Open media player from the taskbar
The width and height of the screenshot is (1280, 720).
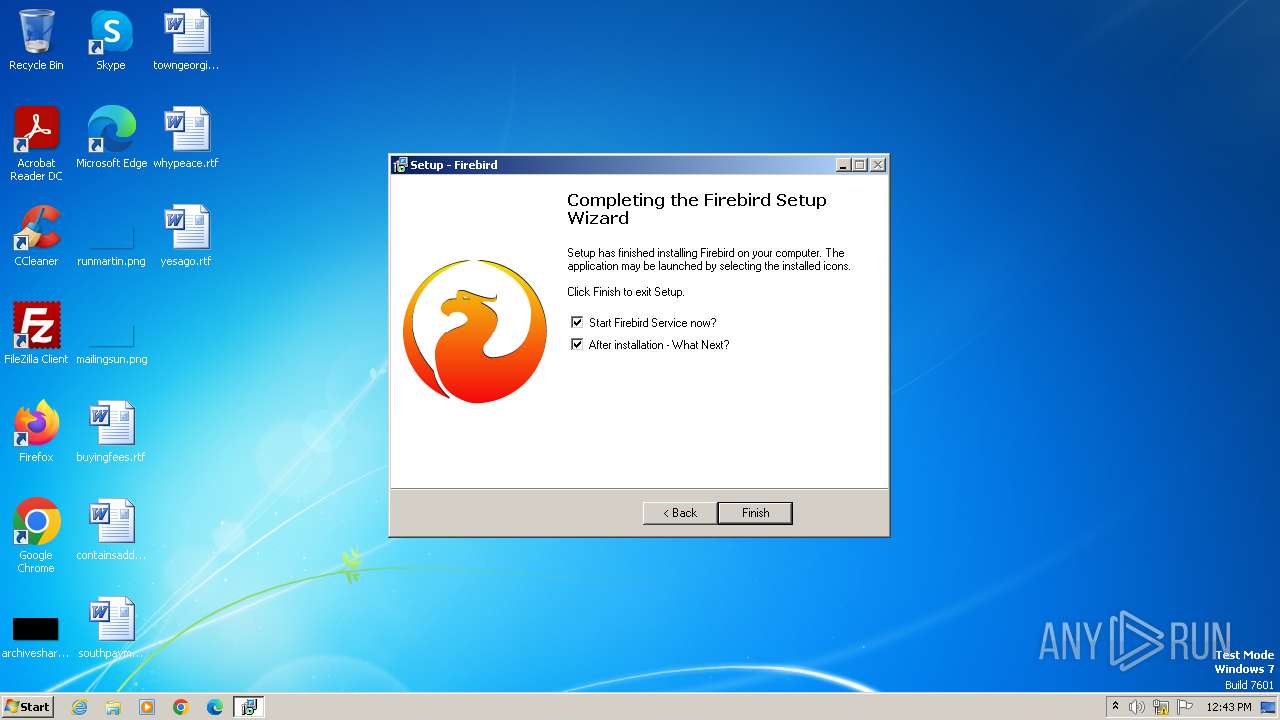[x=147, y=707]
